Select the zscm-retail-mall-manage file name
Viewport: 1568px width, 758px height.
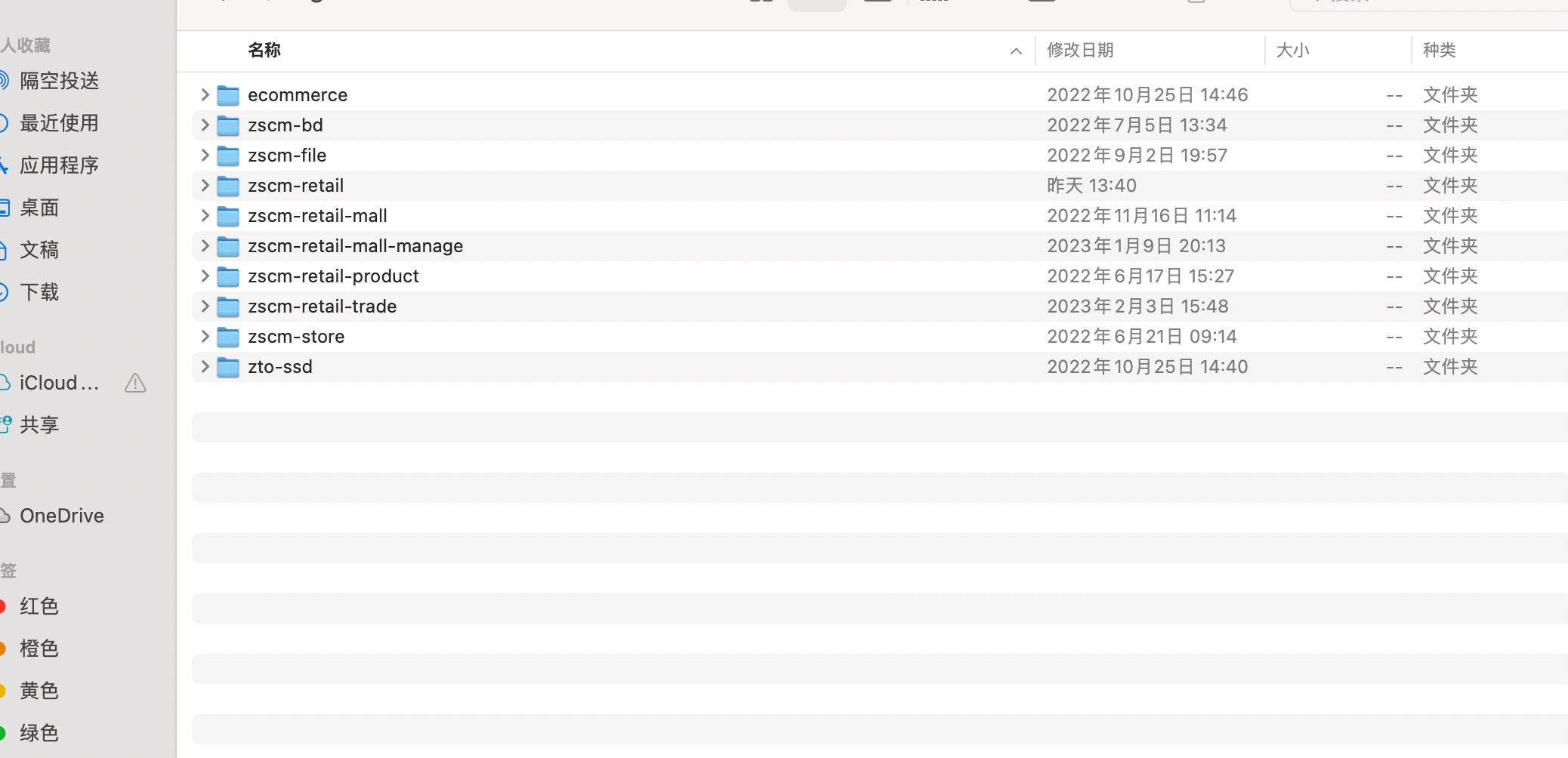[356, 246]
